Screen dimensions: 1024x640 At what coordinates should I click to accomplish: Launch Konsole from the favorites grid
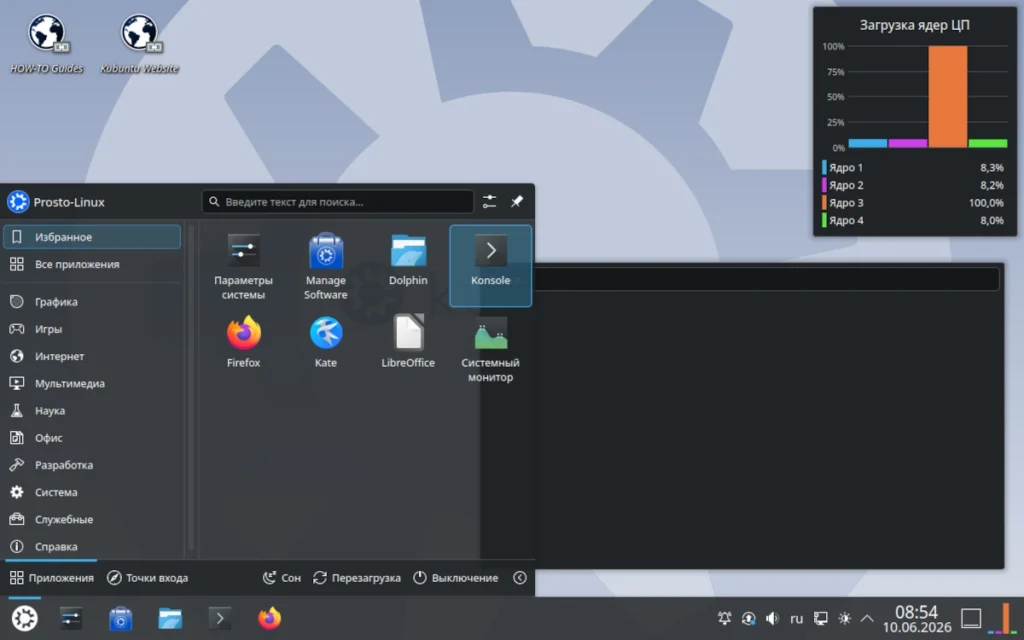[x=490, y=266]
